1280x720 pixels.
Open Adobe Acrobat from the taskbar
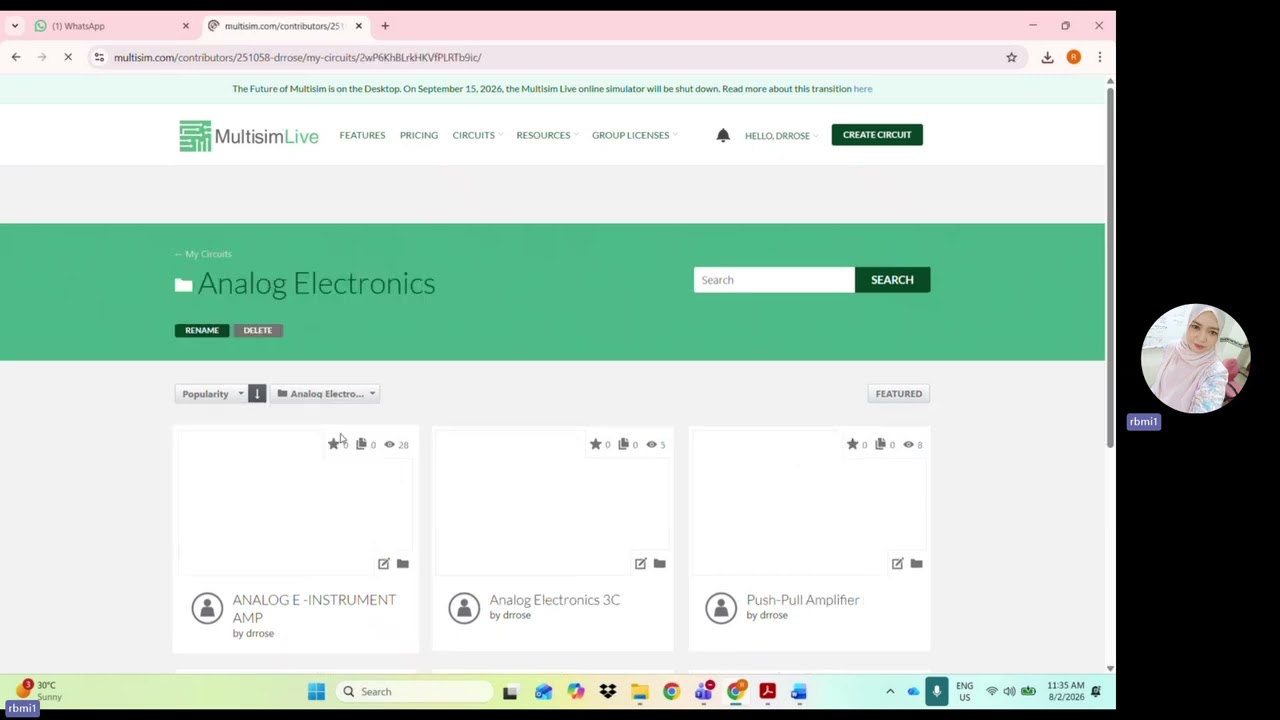[x=767, y=691]
